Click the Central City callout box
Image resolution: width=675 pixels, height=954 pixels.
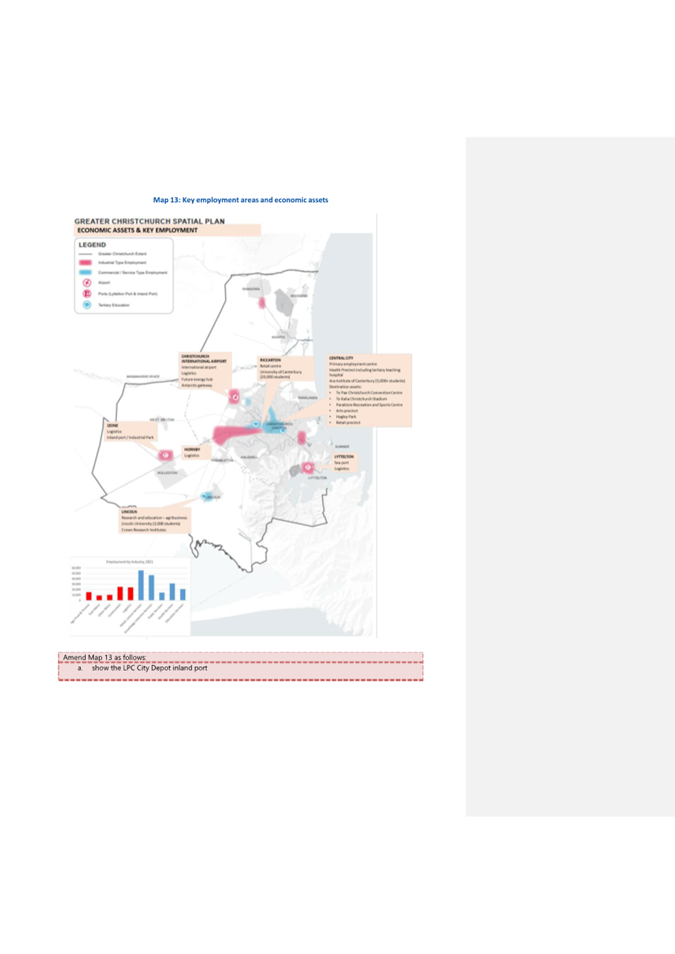369,390
